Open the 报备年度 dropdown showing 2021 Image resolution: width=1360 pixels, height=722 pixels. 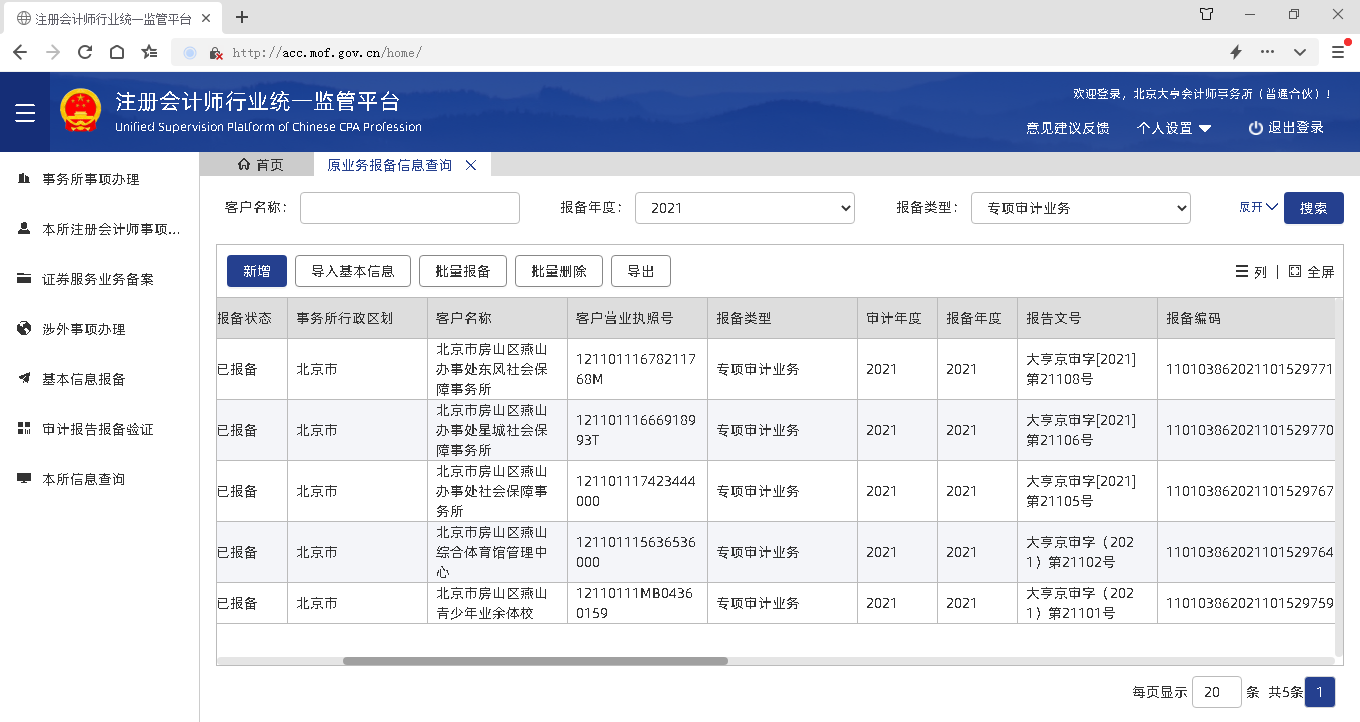click(744, 208)
